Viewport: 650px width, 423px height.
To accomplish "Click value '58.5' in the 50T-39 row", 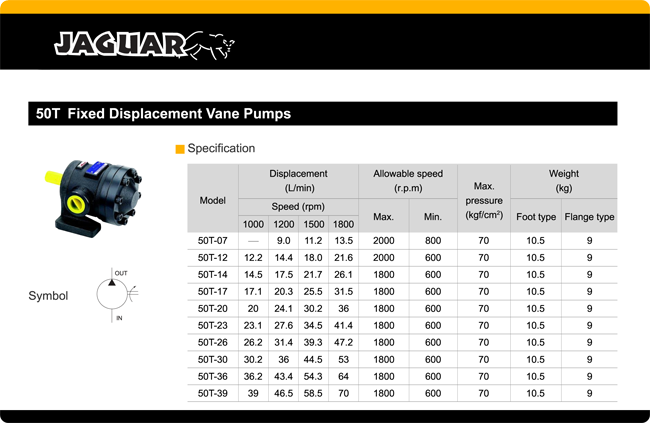I will tap(313, 393).
